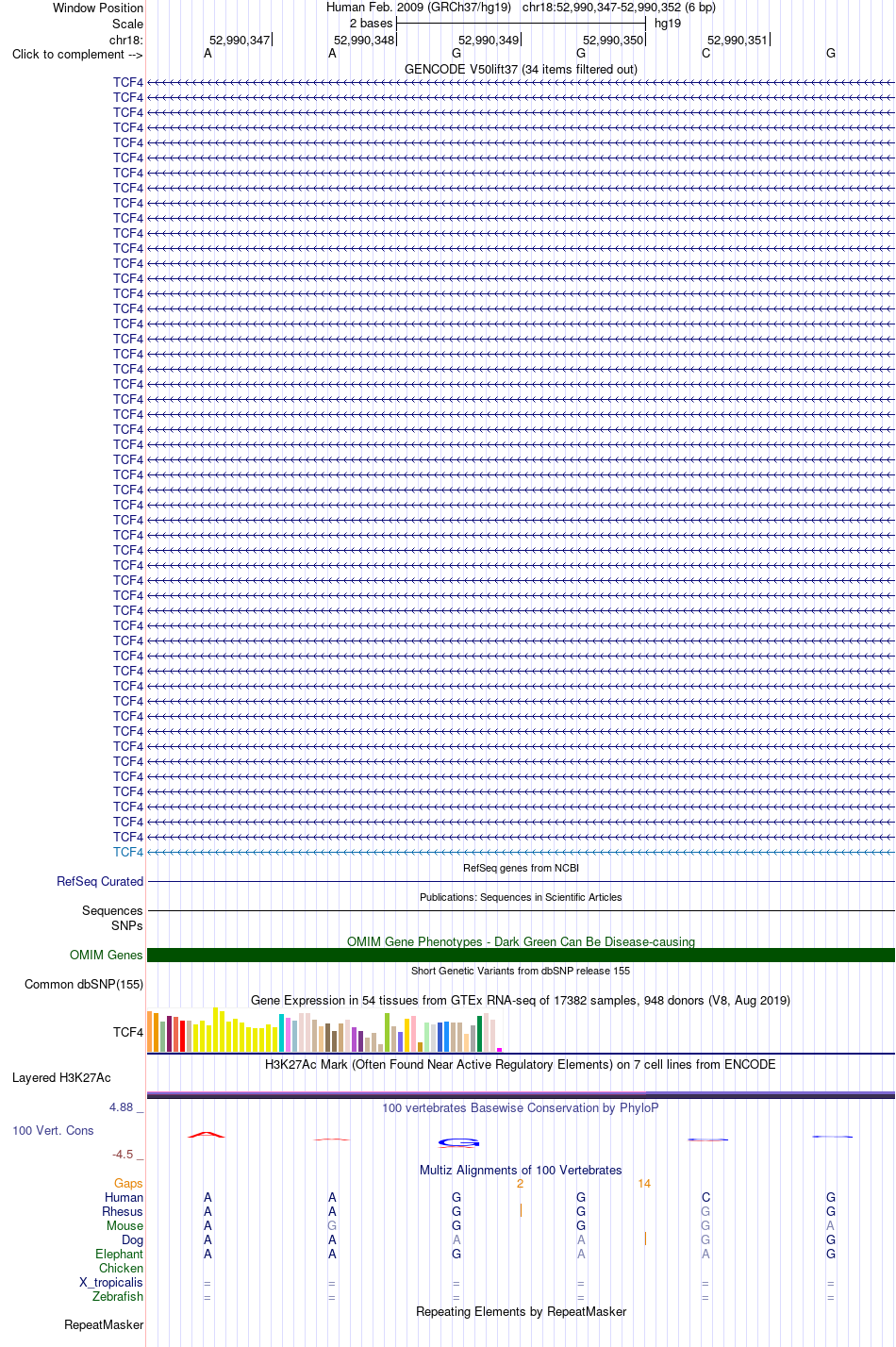Click the 'OMIM Genes' label
The image size is (896, 1347).
click(x=107, y=956)
